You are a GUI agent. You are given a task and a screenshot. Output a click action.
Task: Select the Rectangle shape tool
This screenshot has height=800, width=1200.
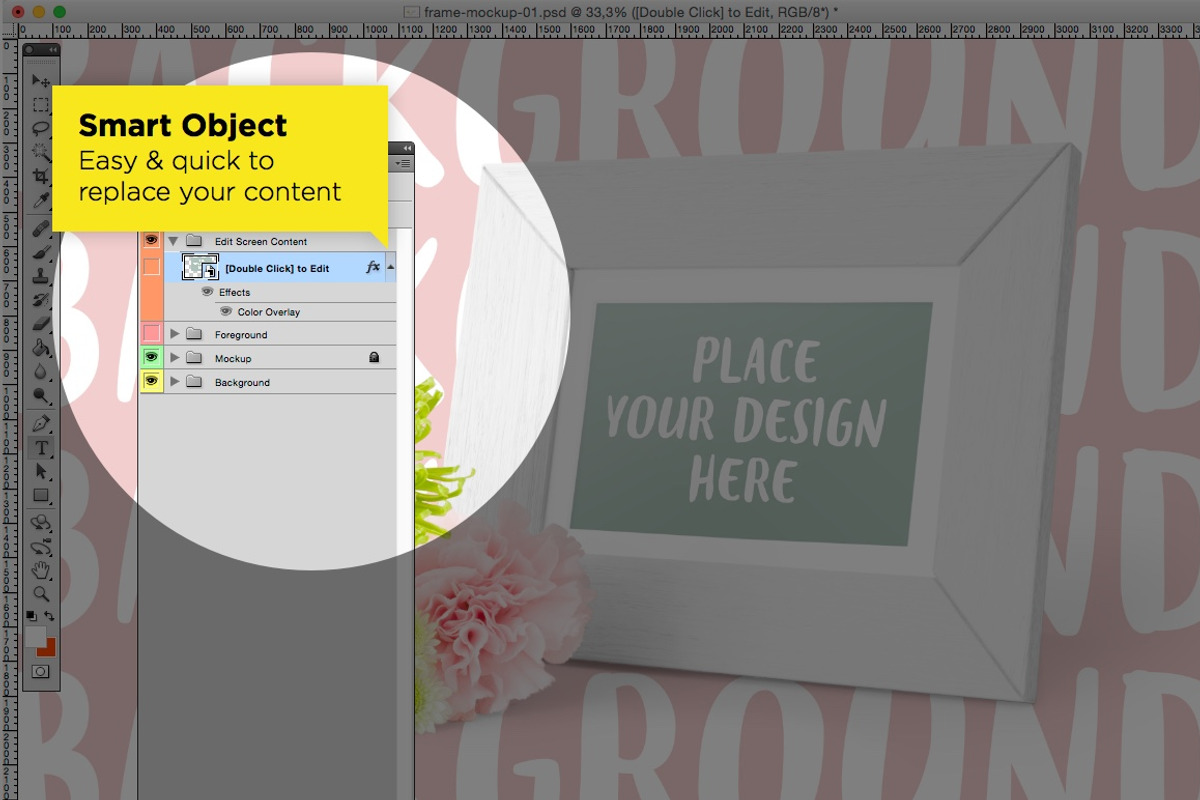pyautogui.click(x=41, y=495)
